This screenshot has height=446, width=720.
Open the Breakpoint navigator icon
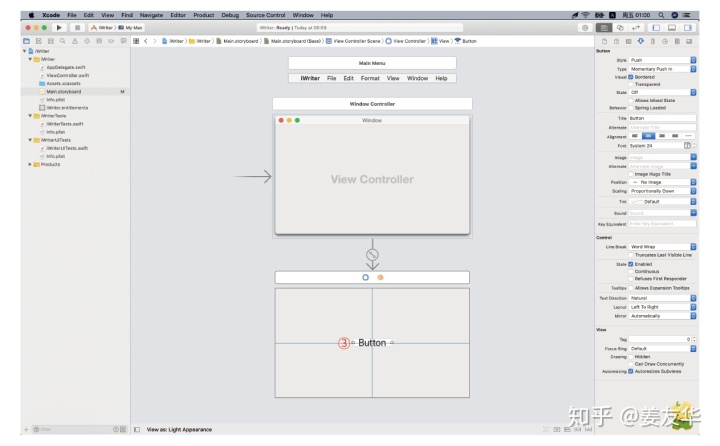pyautogui.click(x=111, y=41)
